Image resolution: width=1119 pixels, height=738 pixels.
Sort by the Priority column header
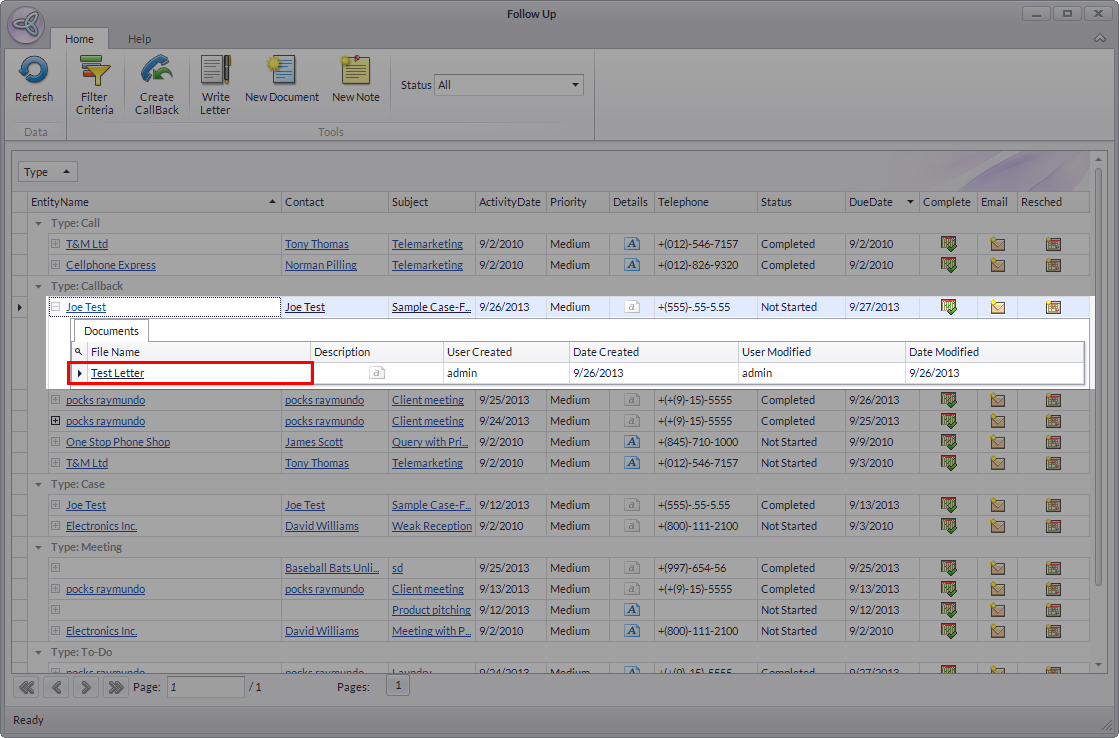(568, 202)
